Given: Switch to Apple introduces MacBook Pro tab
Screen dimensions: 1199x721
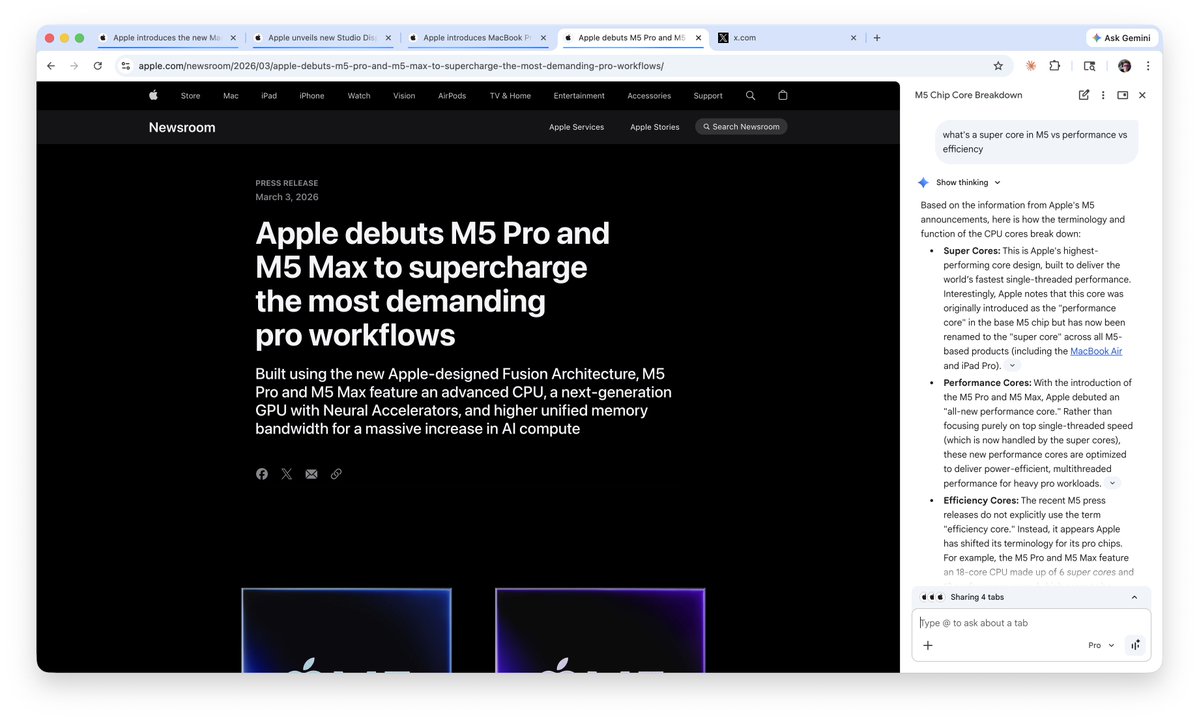Looking at the screenshot, I should [477, 37].
